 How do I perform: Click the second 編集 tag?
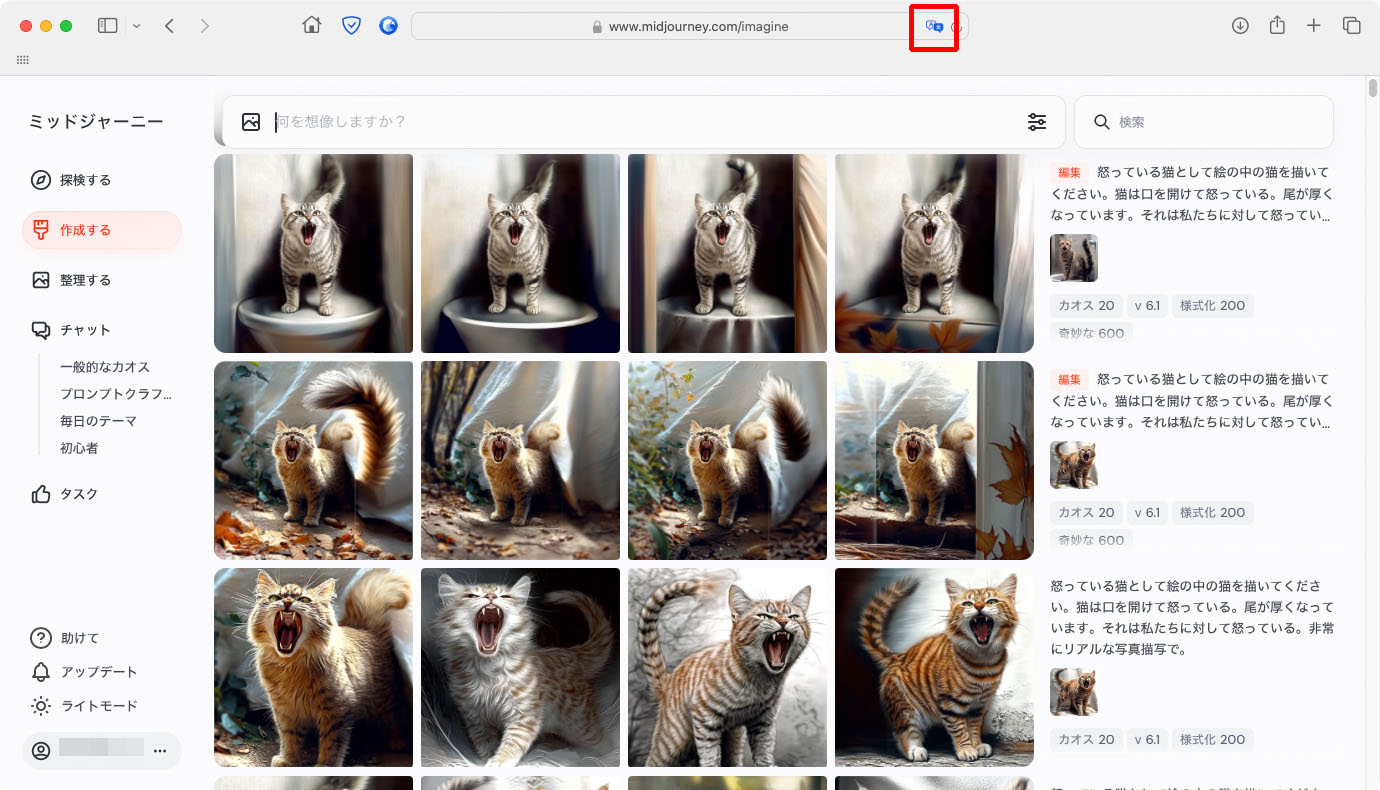(1070, 379)
